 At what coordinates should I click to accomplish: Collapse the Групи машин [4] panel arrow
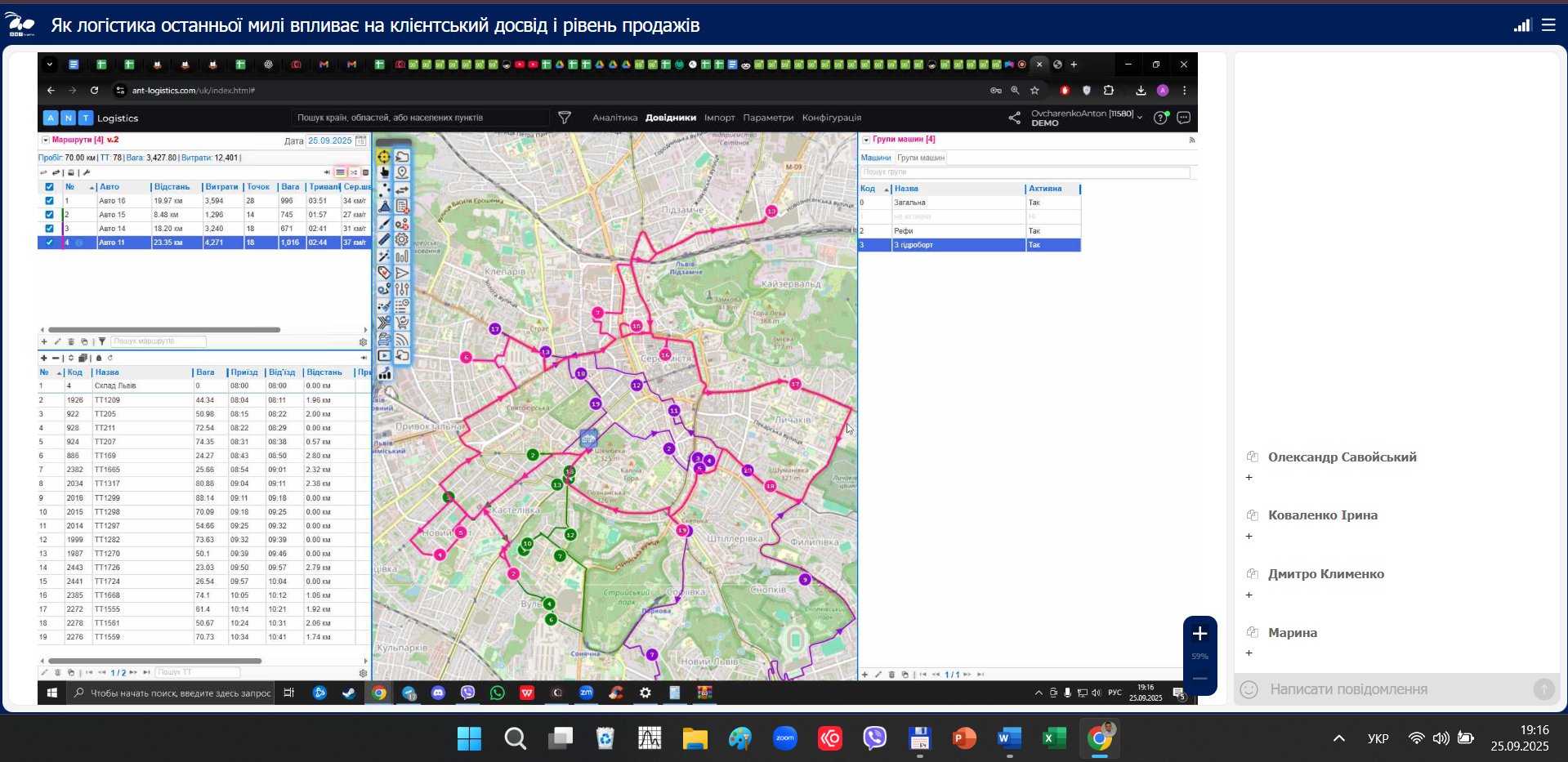click(866, 140)
